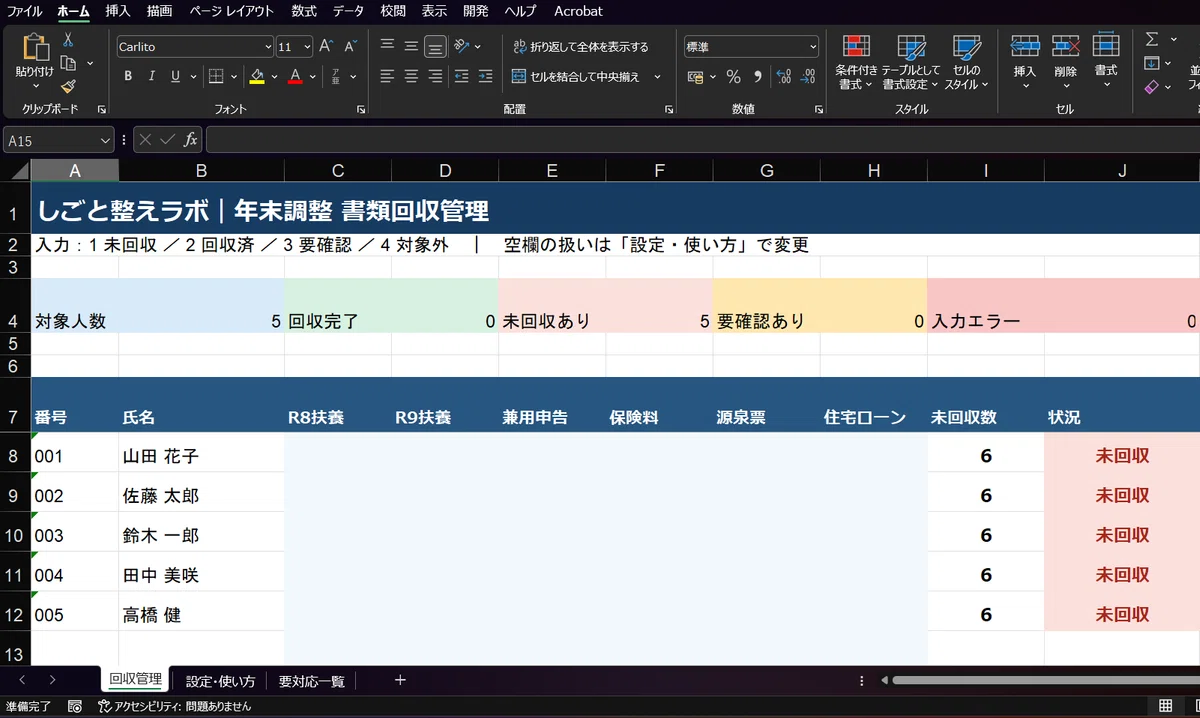Click the accounting currency format icon
Viewport: 1200px width, 718px height.
(x=695, y=77)
